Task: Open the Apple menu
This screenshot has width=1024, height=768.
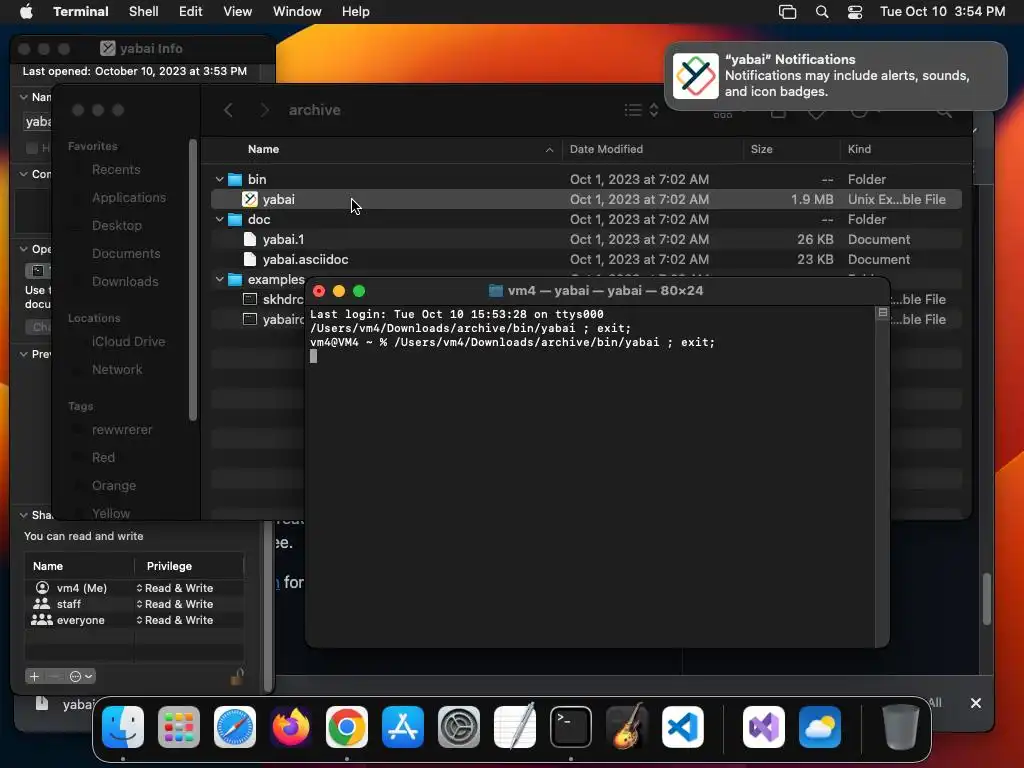Action: (x=26, y=12)
